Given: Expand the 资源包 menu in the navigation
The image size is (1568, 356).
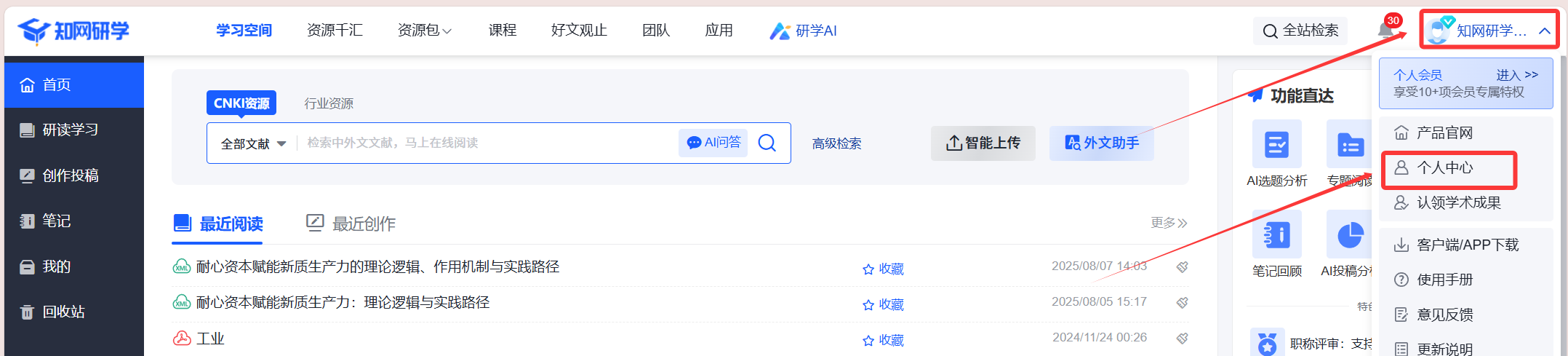Looking at the screenshot, I should (425, 31).
